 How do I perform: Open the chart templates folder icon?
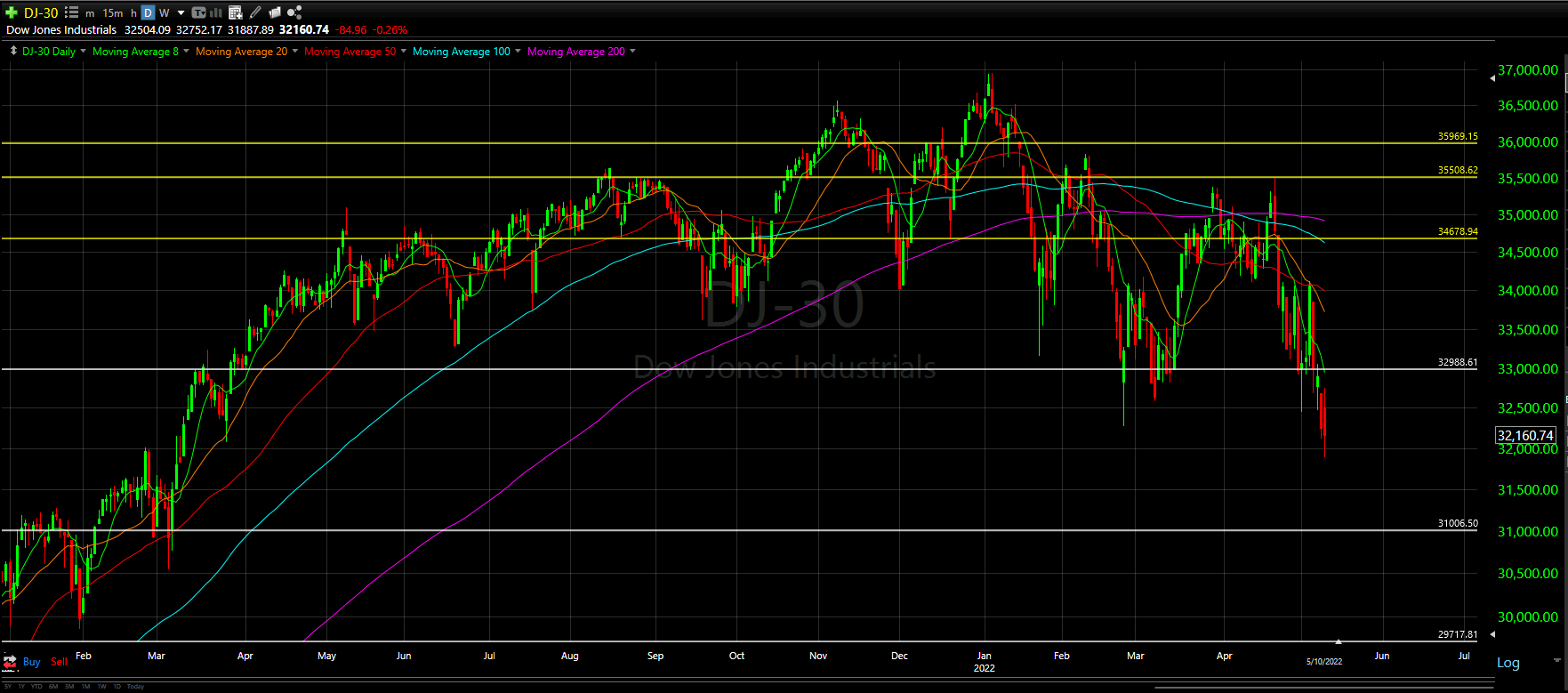[x=275, y=12]
